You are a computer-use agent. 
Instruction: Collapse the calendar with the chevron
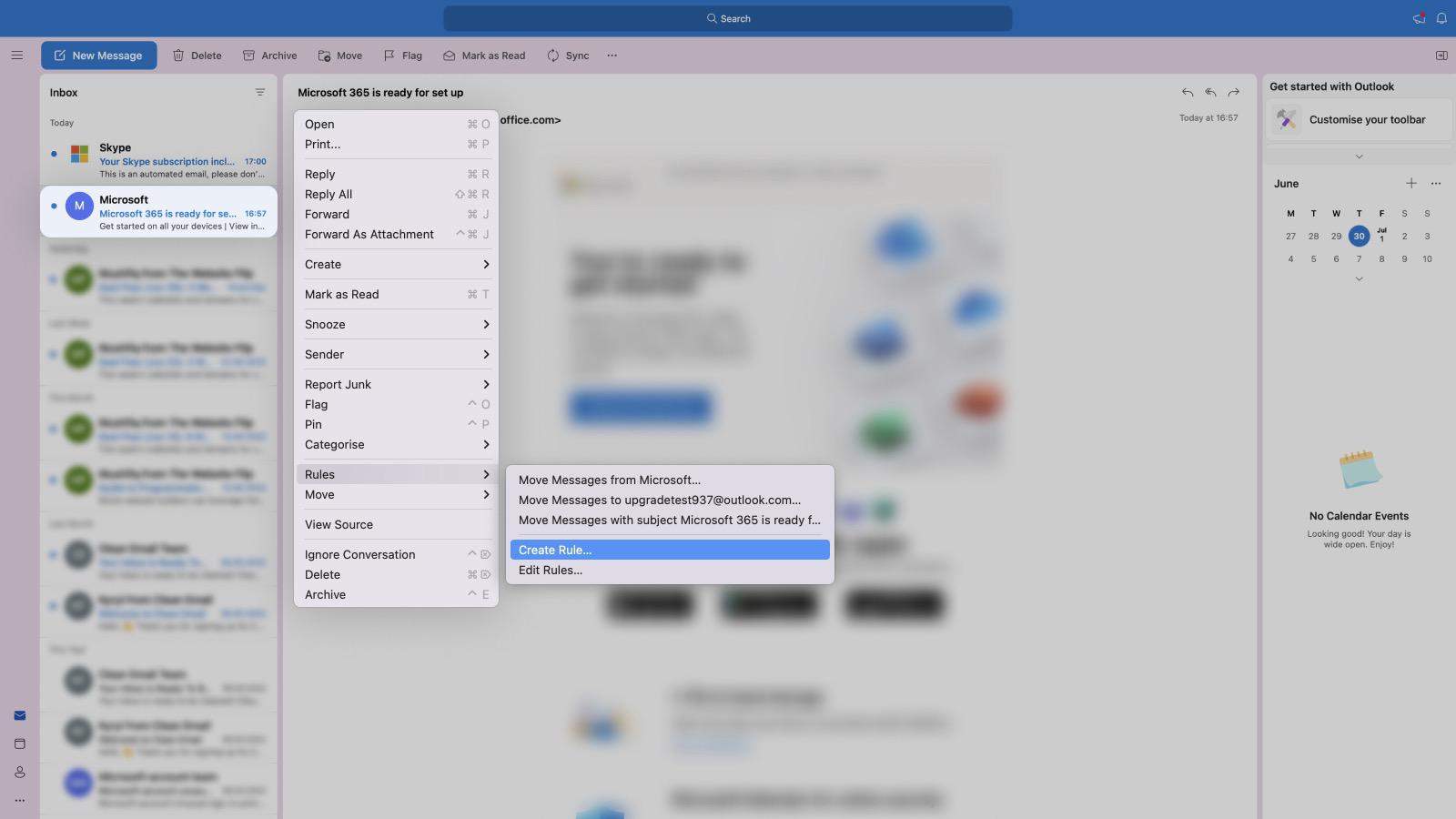point(1358,278)
